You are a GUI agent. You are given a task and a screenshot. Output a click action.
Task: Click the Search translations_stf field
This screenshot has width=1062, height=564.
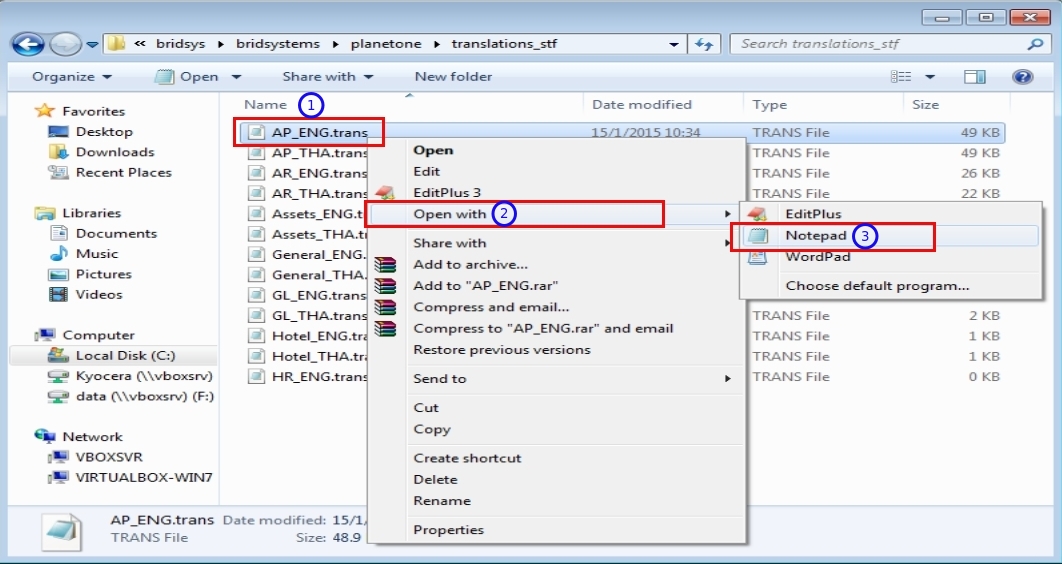(880, 45)
